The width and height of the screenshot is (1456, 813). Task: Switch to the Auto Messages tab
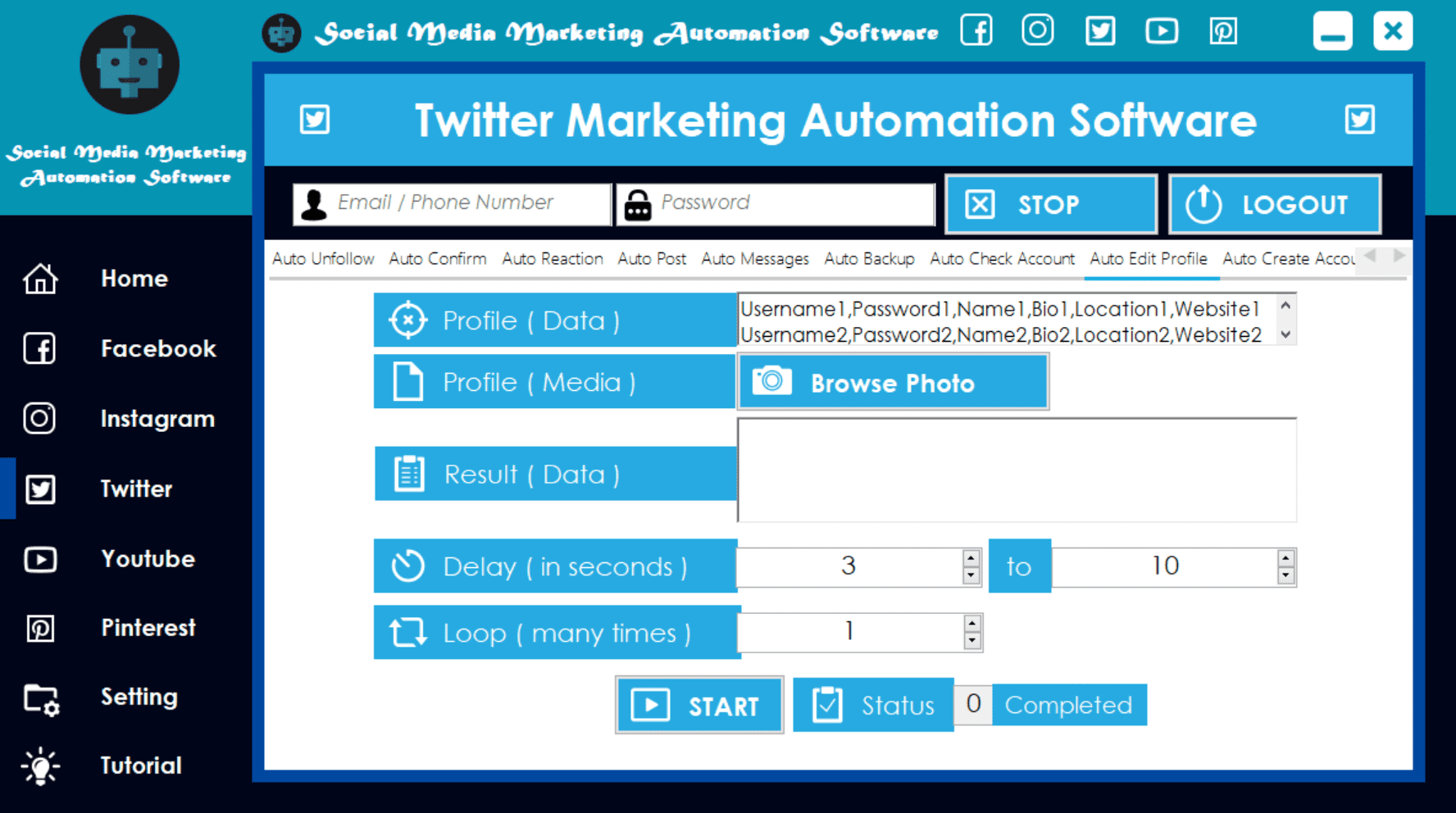click(x=755, y=259)
